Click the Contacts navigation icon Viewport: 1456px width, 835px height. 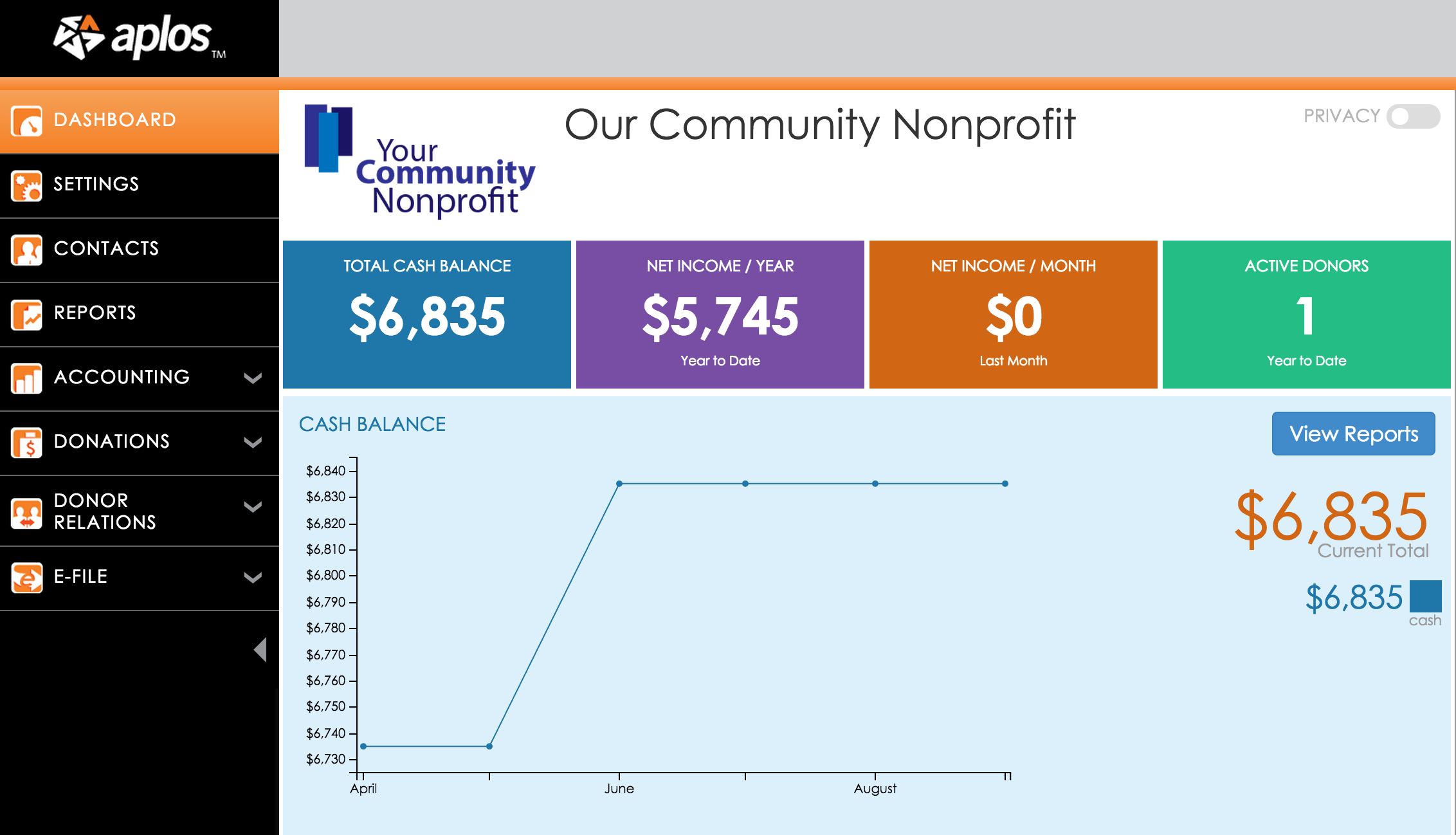[x=26, y=248]
